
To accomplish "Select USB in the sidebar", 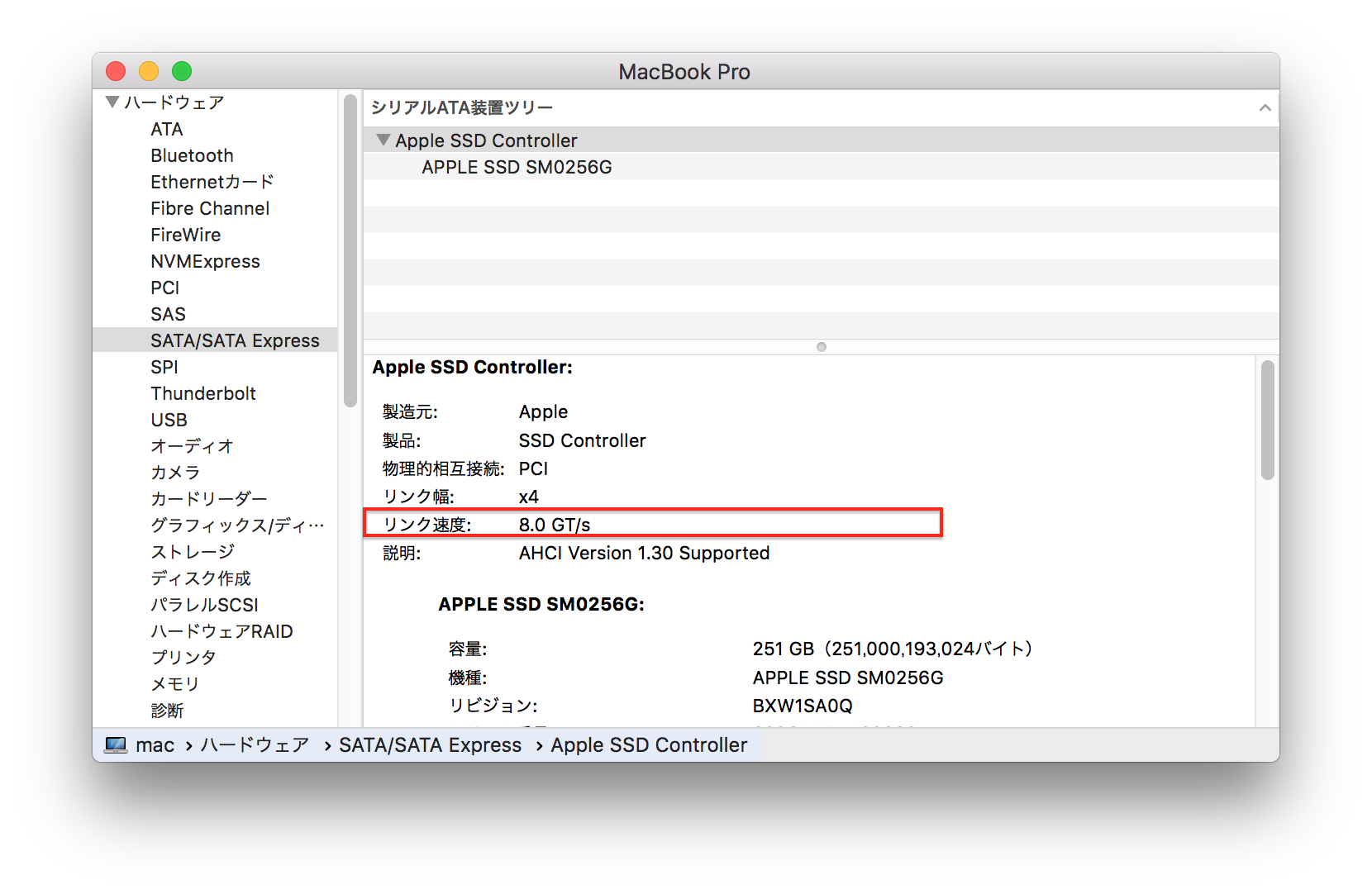I will tap(169, 420).
